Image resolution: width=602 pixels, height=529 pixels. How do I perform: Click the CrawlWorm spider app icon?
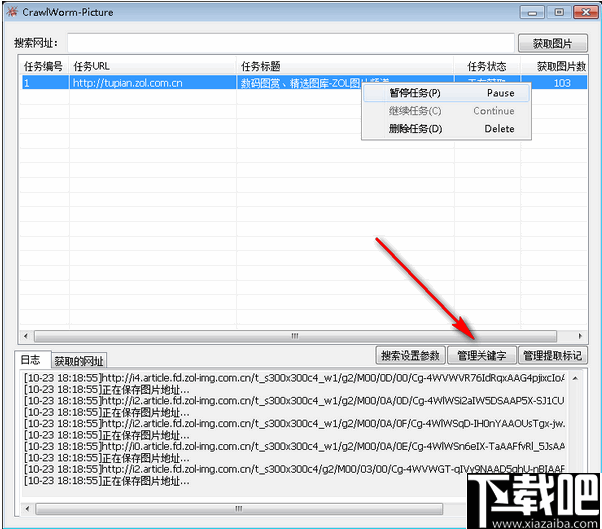pyautogui.click(x=12, y=12)
